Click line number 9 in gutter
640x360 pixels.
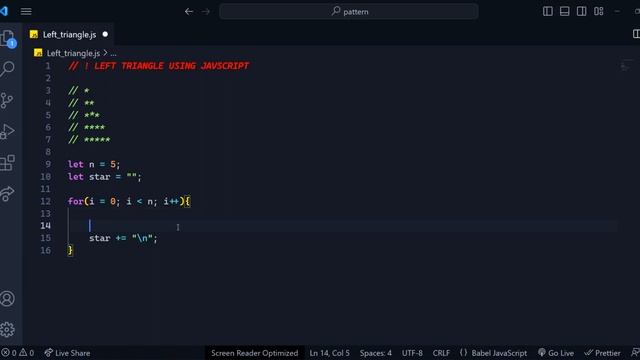[48, 164]
